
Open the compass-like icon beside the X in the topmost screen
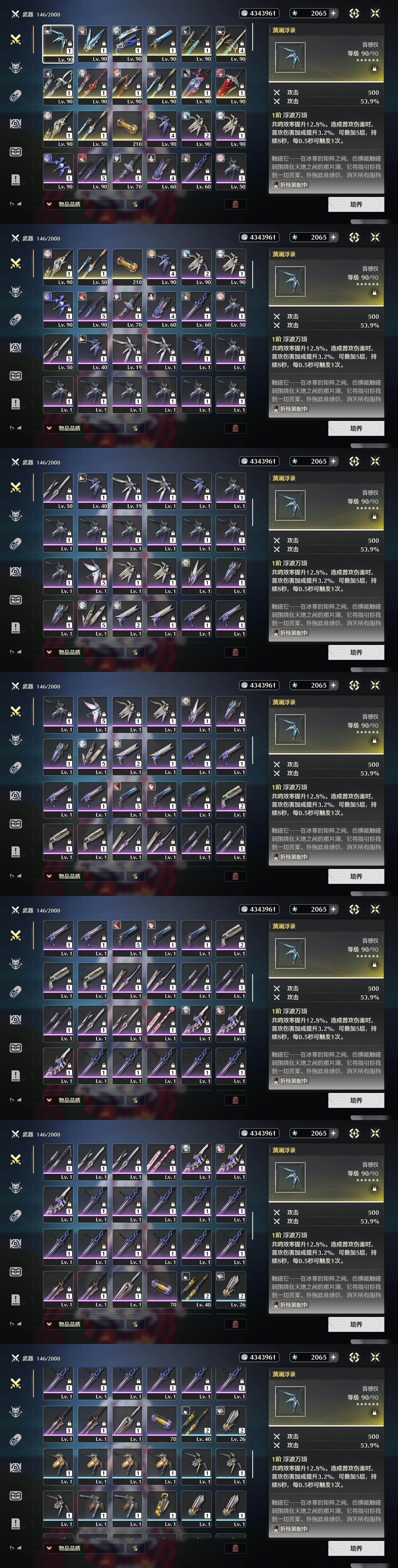point(354,13)
